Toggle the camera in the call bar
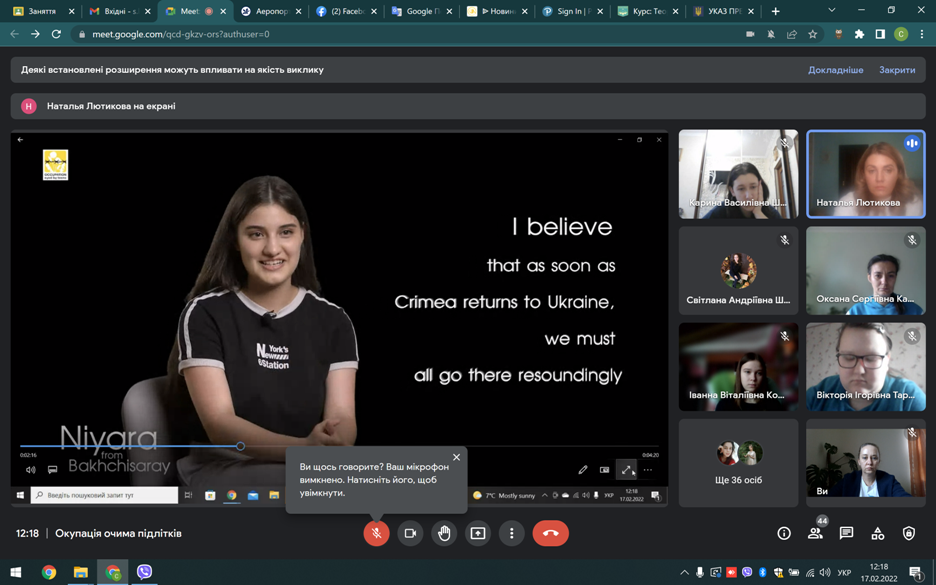The image size is (936, 585). pyautogui.click(x=410, y=533)
